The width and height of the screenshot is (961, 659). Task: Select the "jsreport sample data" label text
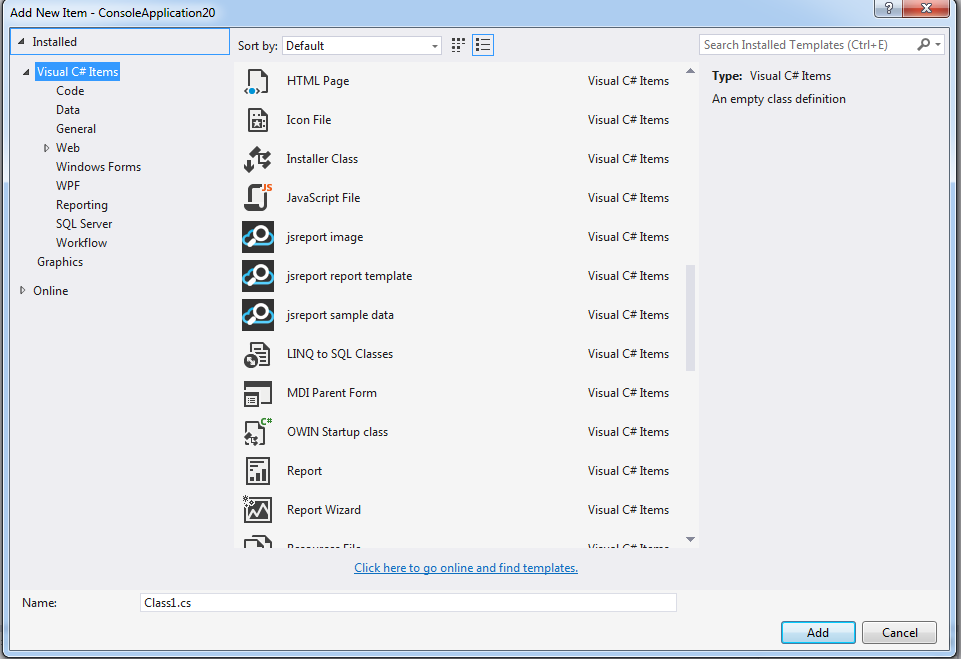click(x=340, y=315)
